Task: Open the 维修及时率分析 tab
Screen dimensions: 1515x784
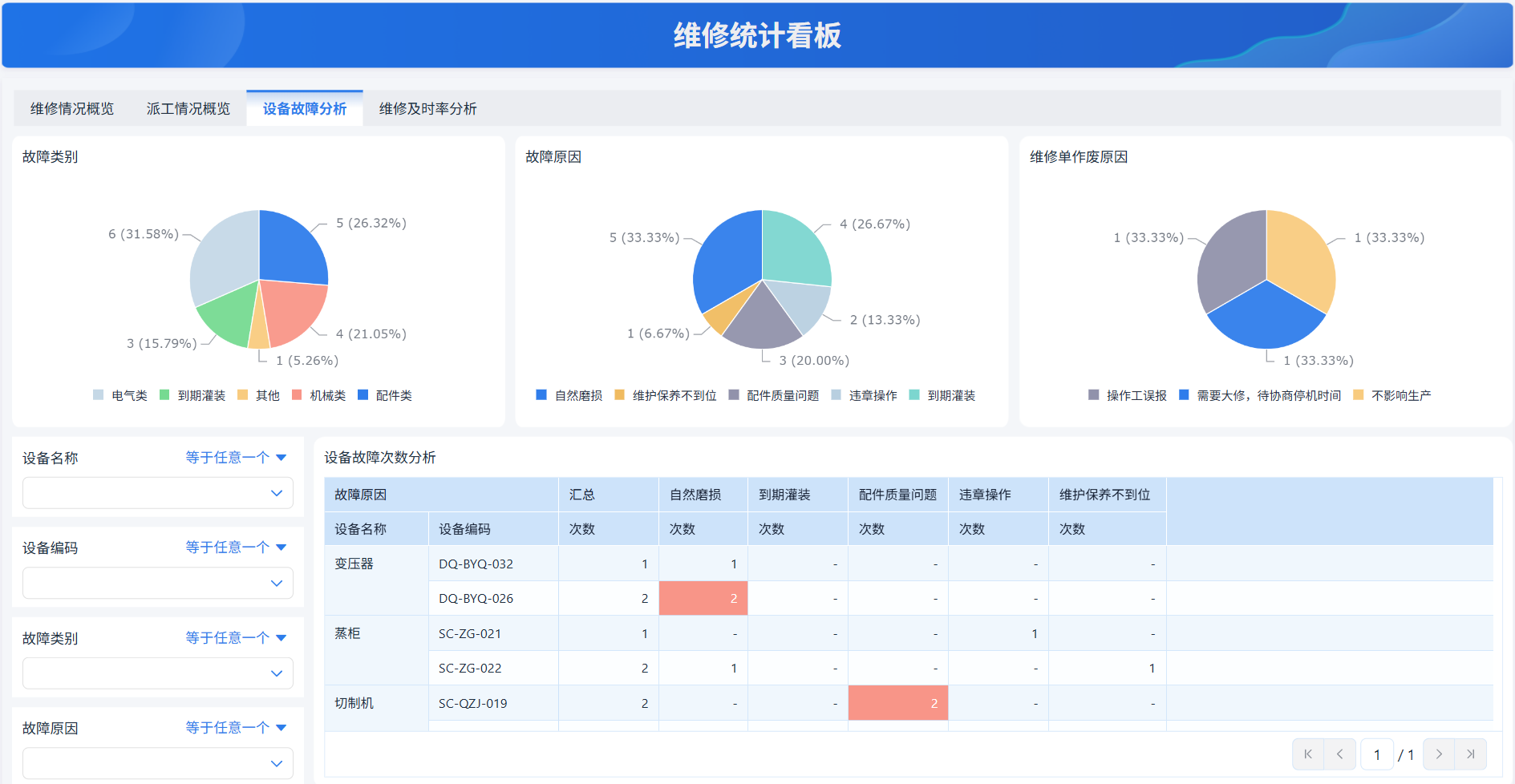Action: pos(427,108)
